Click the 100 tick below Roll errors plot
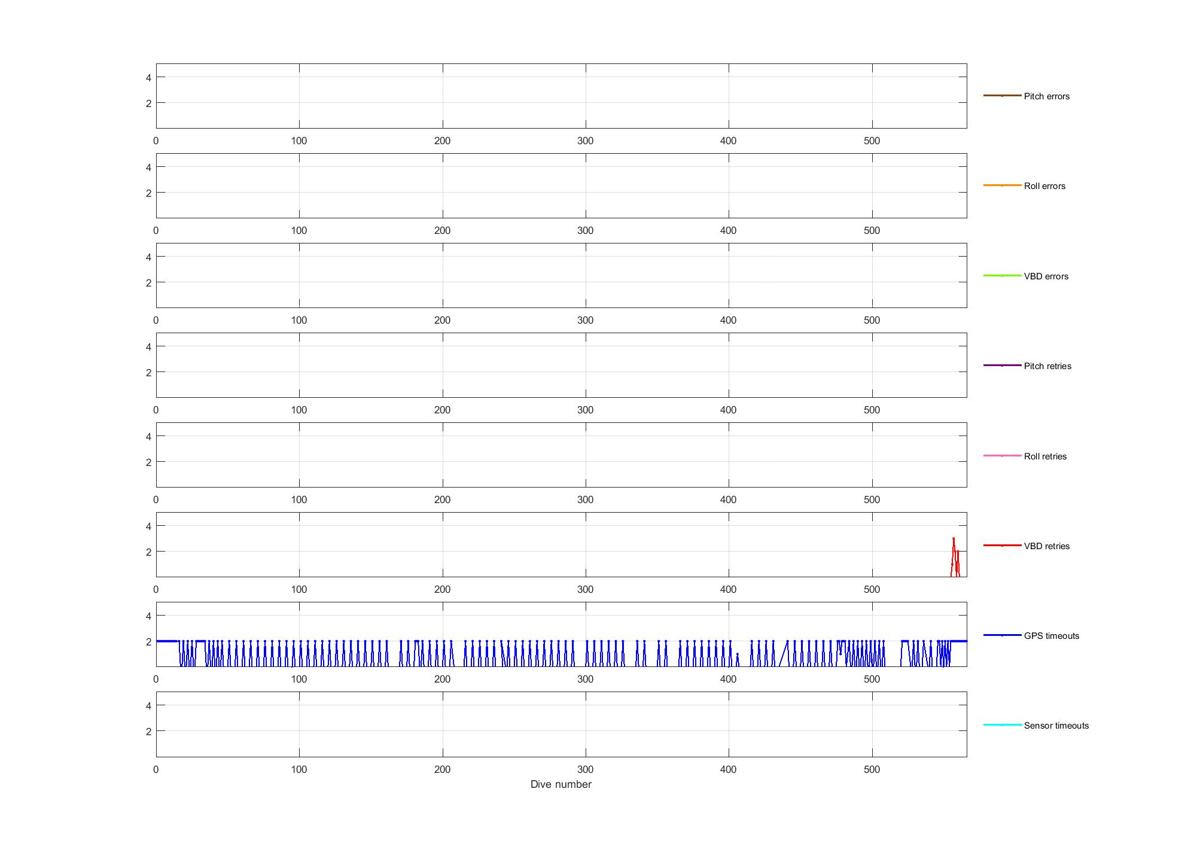1200x851 pixels. point(299,231)
